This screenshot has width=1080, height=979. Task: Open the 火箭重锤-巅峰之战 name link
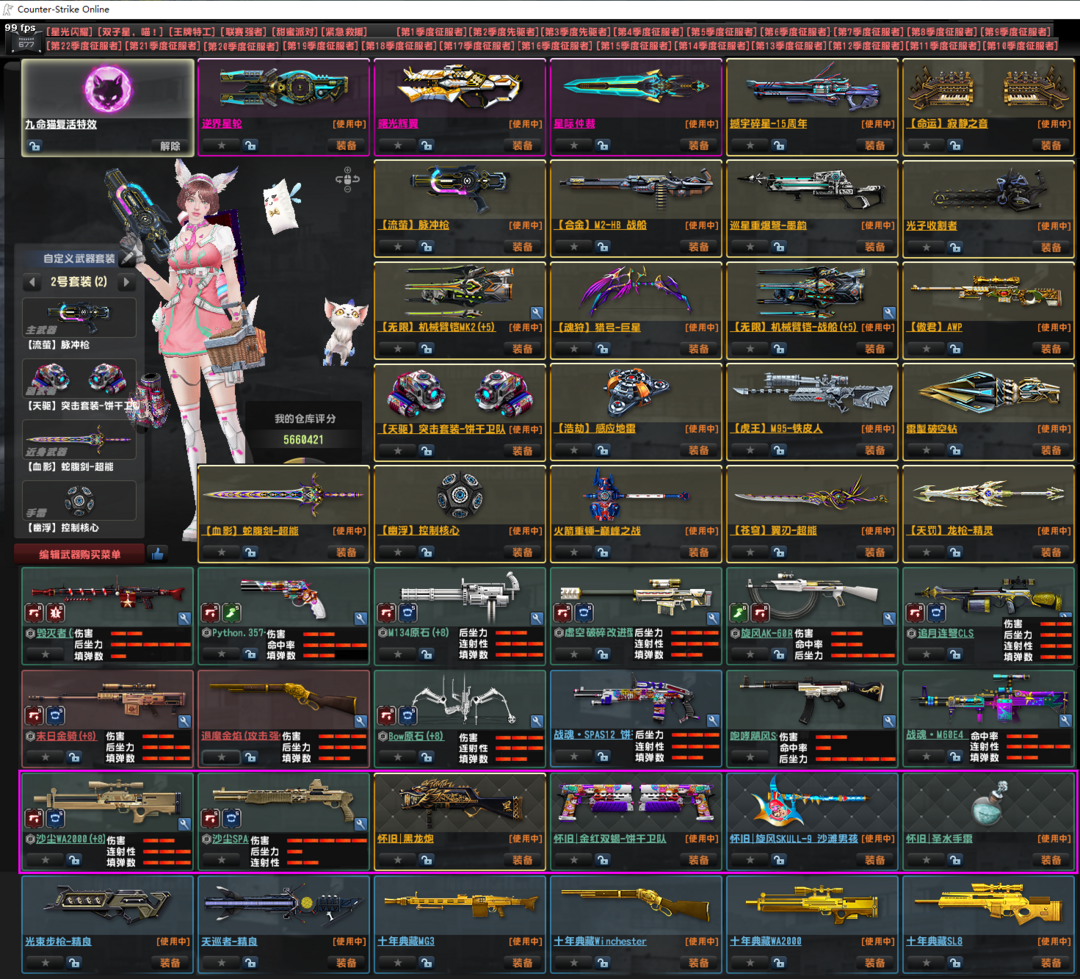tap(597, 530)
